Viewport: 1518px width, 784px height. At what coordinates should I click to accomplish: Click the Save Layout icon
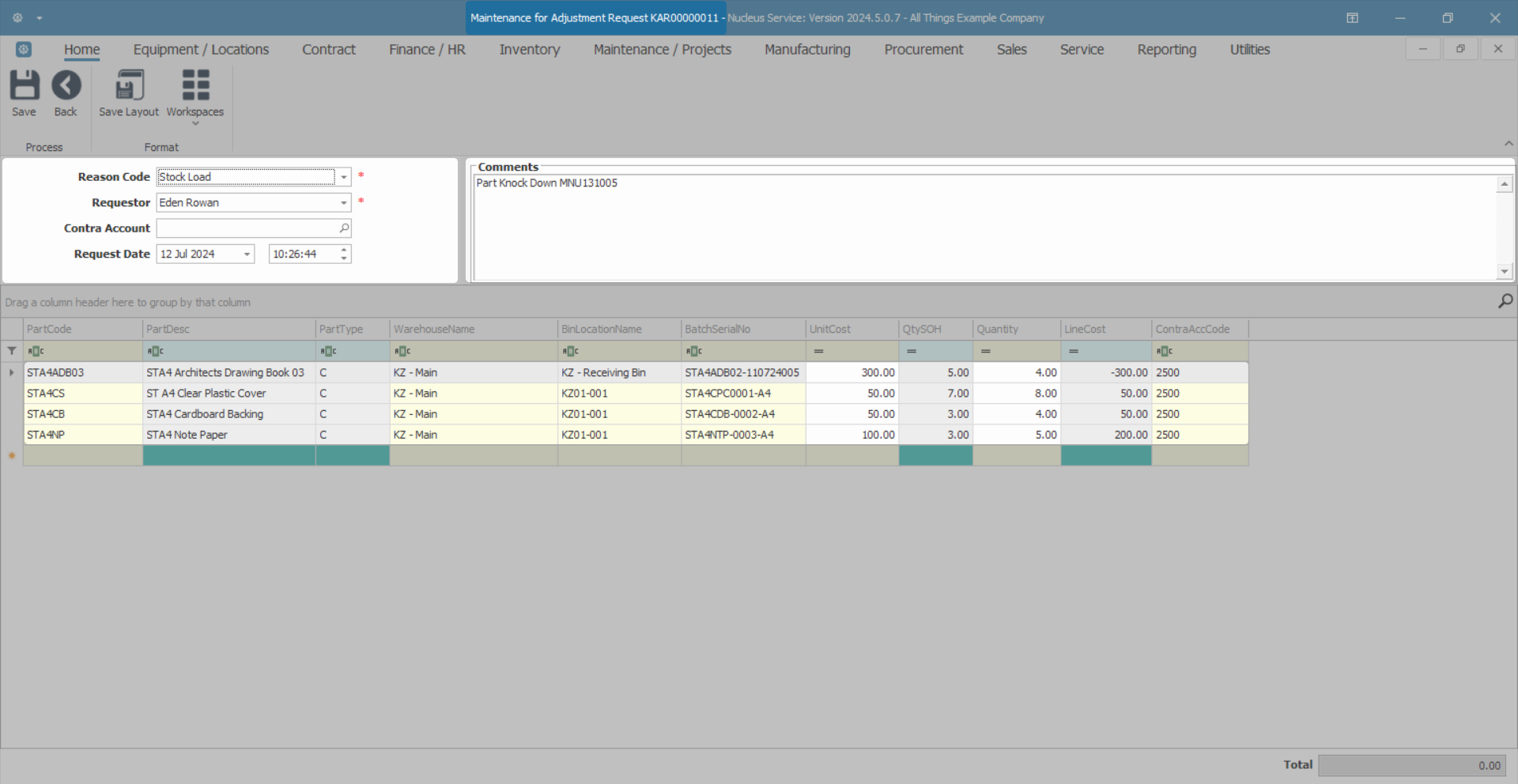(x=129, y=85)
